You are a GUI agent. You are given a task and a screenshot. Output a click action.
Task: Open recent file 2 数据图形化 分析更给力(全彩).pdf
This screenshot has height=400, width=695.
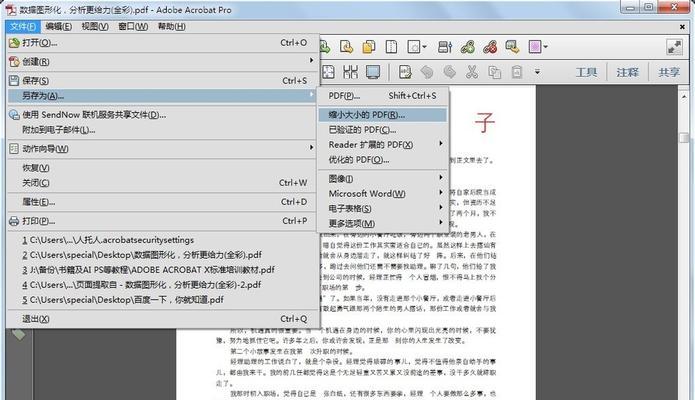click(162, 255)
